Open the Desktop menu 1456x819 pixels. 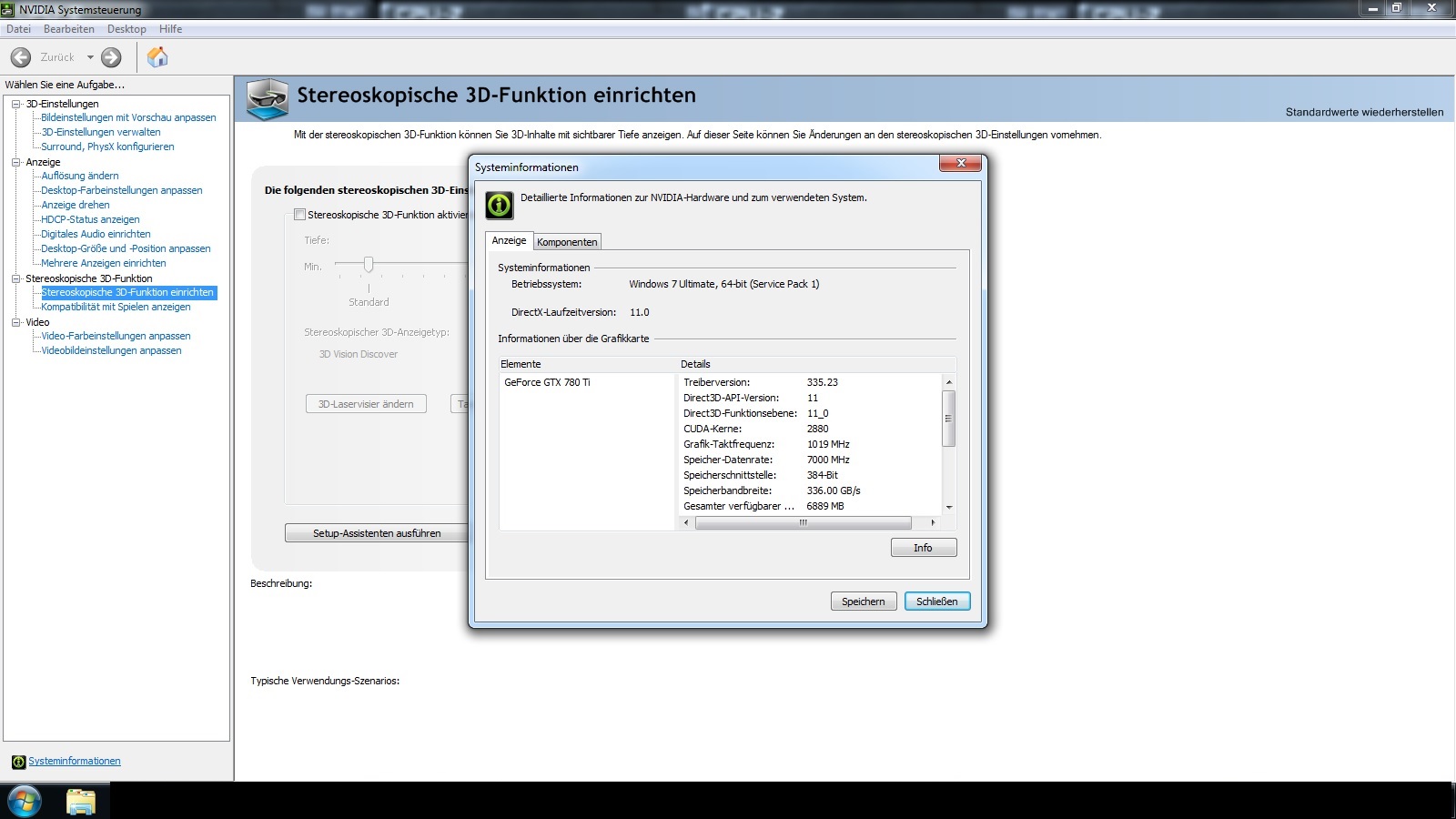click(x=126, y=29)
